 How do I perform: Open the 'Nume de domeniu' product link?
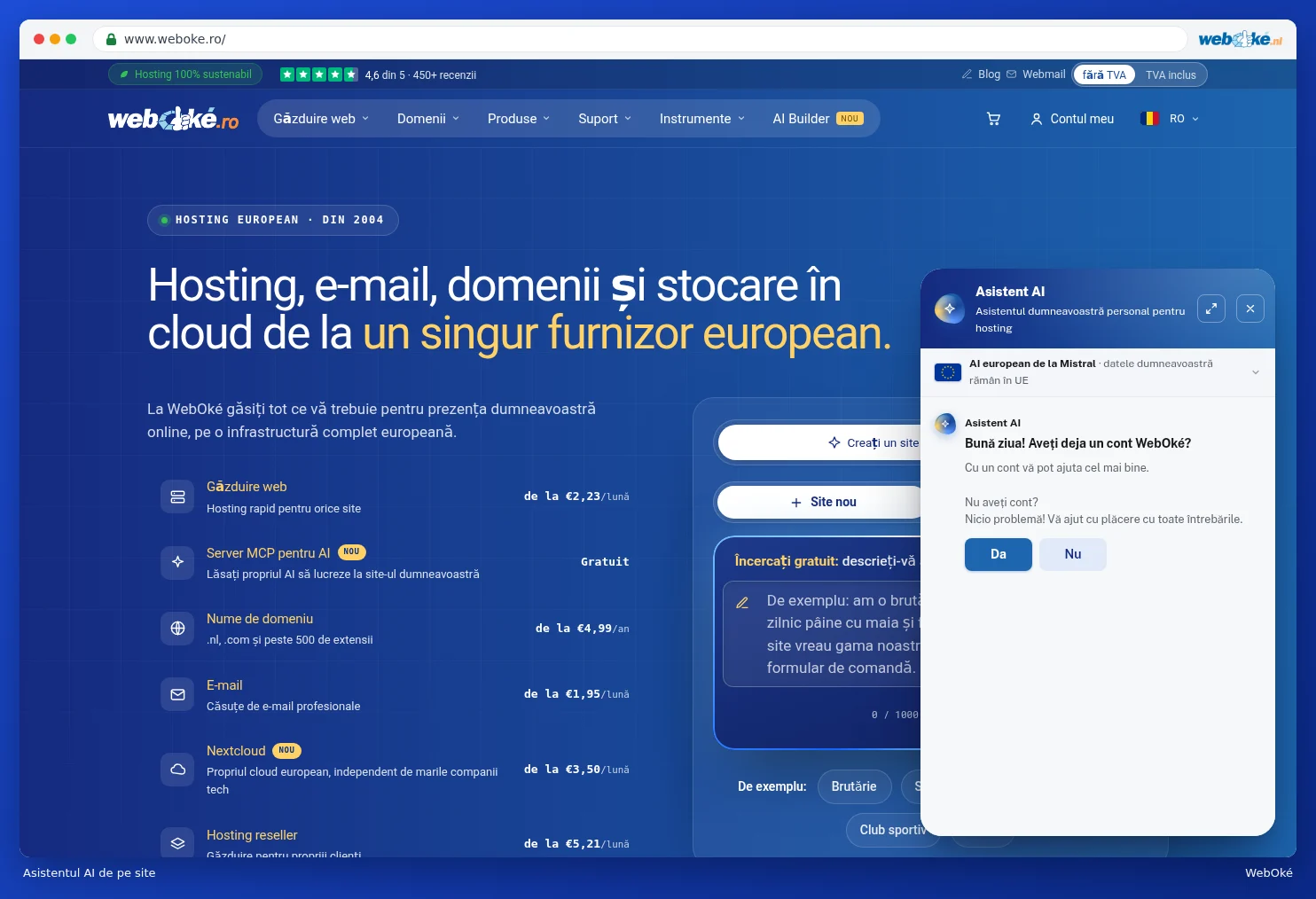pyautogui.click(x=260, y=619)
